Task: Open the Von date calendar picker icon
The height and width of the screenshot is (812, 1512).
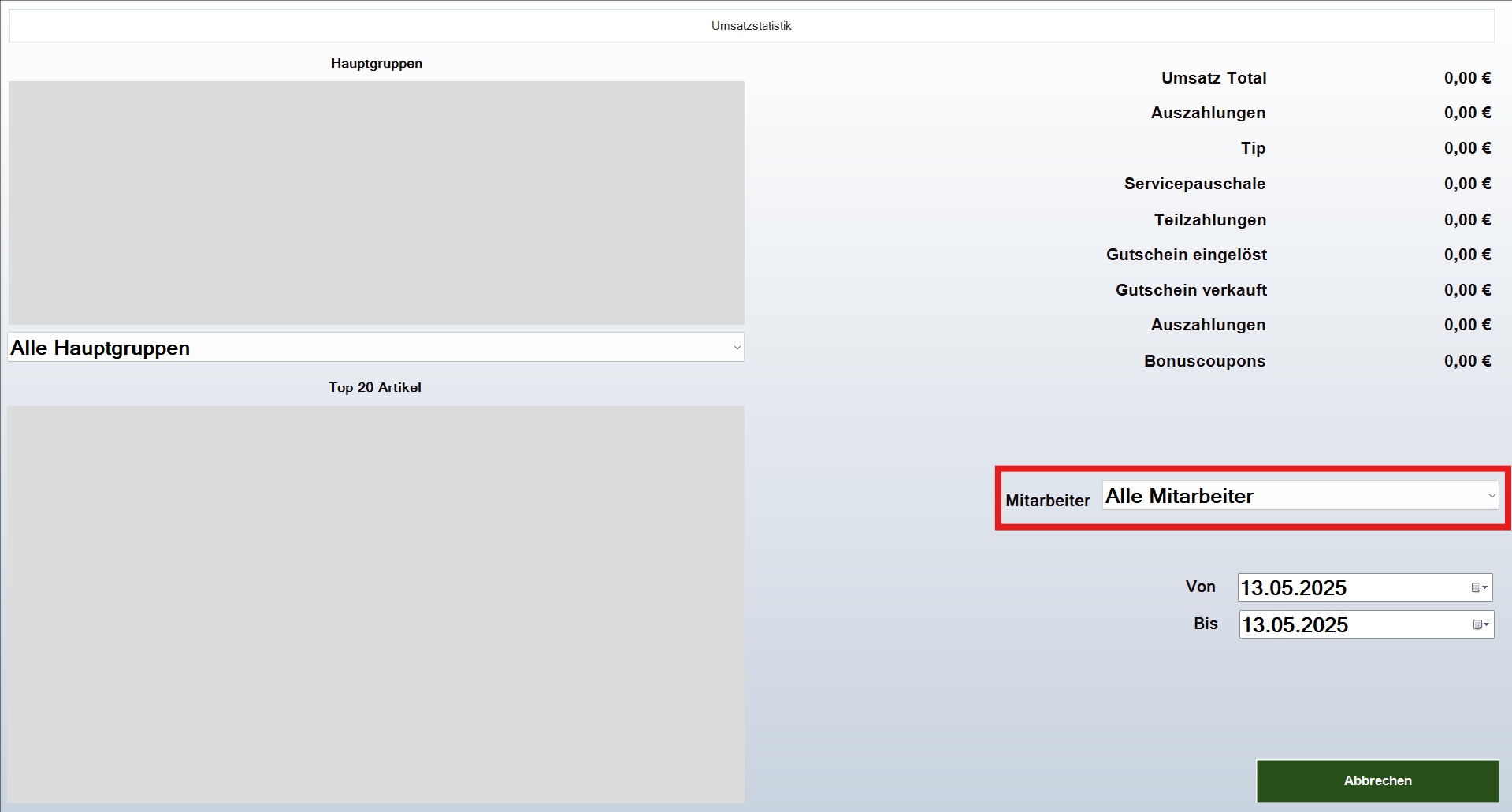Action: click(x=1479, y=587)
